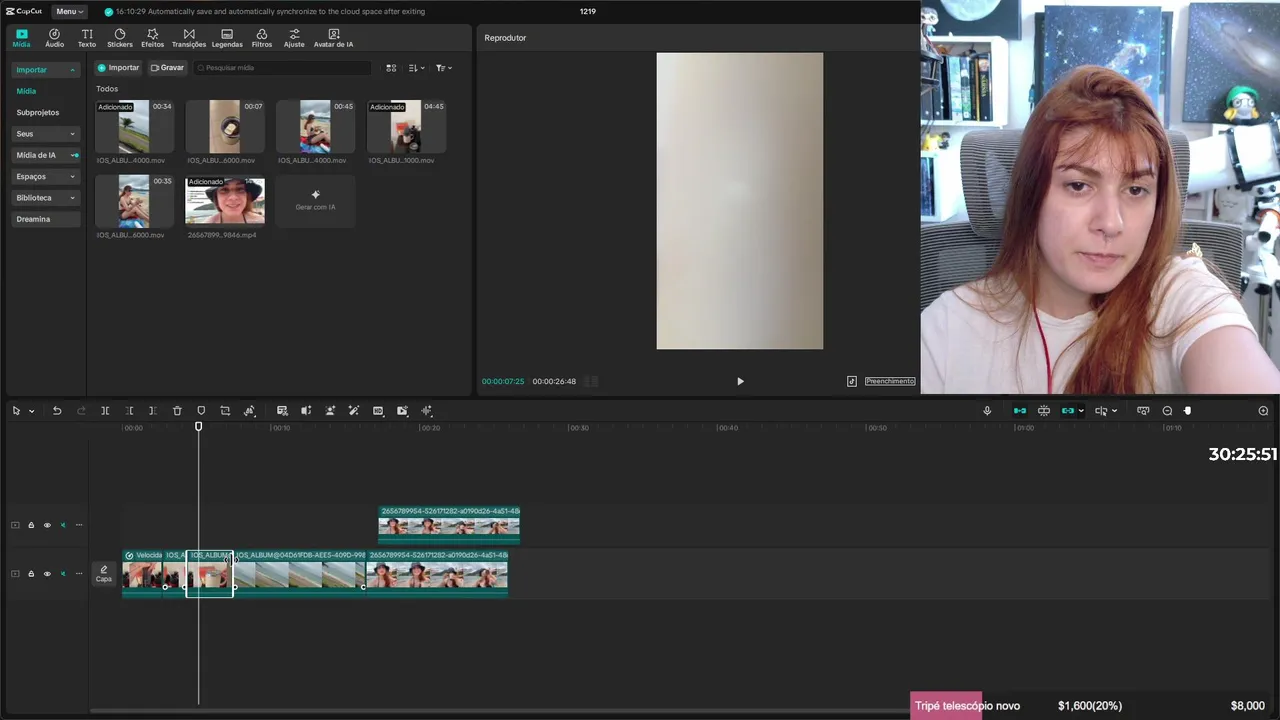Click the Gerar com IA tile
Screen dimensions: 1280x720
click(315, 201)
